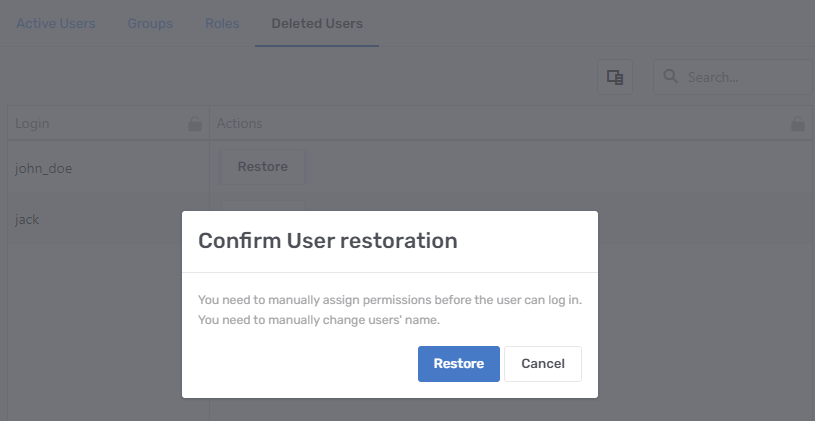Image resolution: width=815 pixels, height=421 pixels.
Task: Focus the Search input field
Action: click(x=745, y=77)
